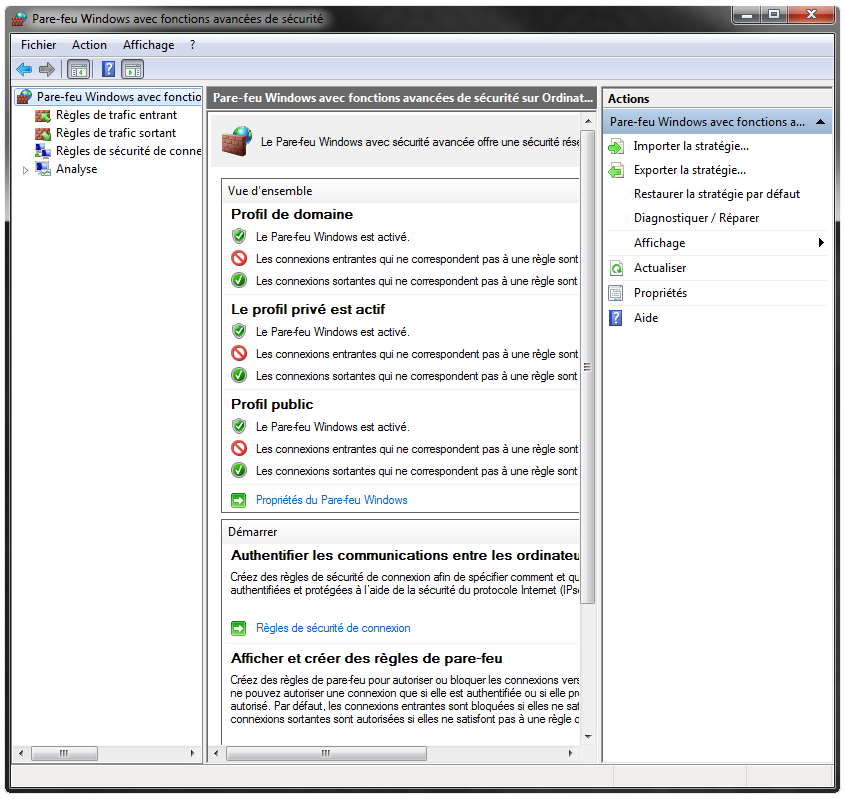The image size is (845, 799).
Task: Expand the Analyse tree node
Action: 25,170
